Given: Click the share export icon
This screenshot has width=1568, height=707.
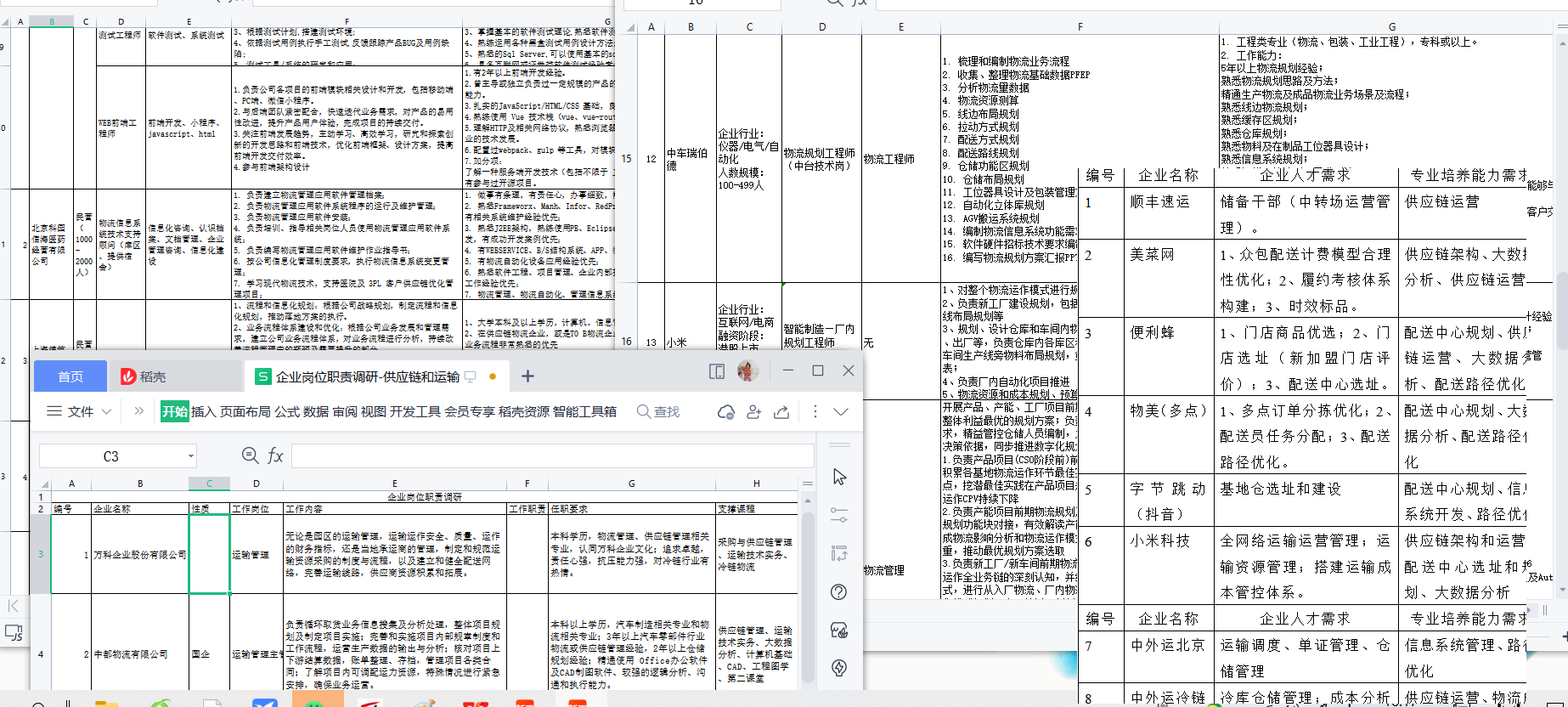Looking at the screenshot, I should tap(781, 412).
